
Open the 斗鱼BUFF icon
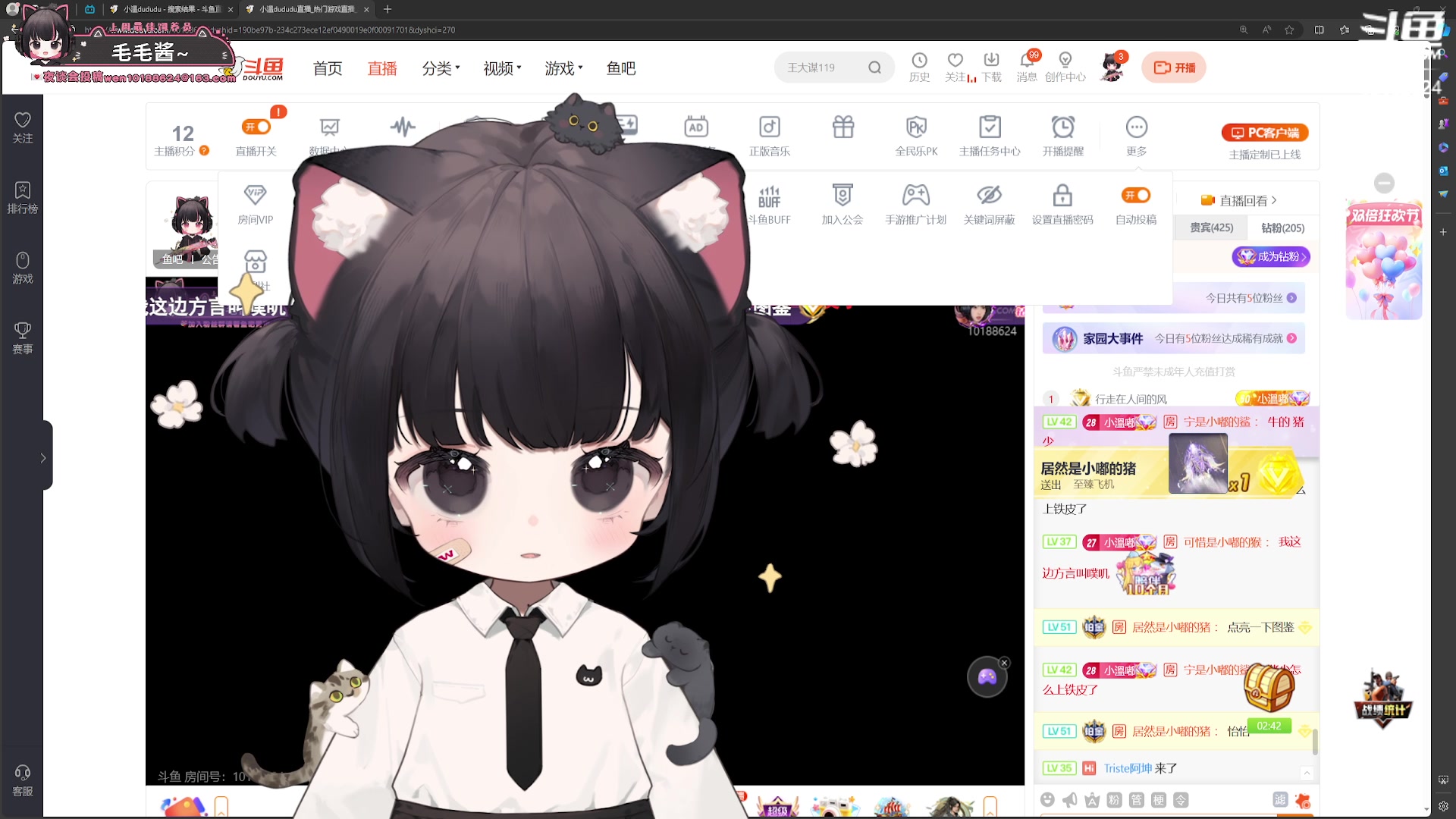coord(769,204)
